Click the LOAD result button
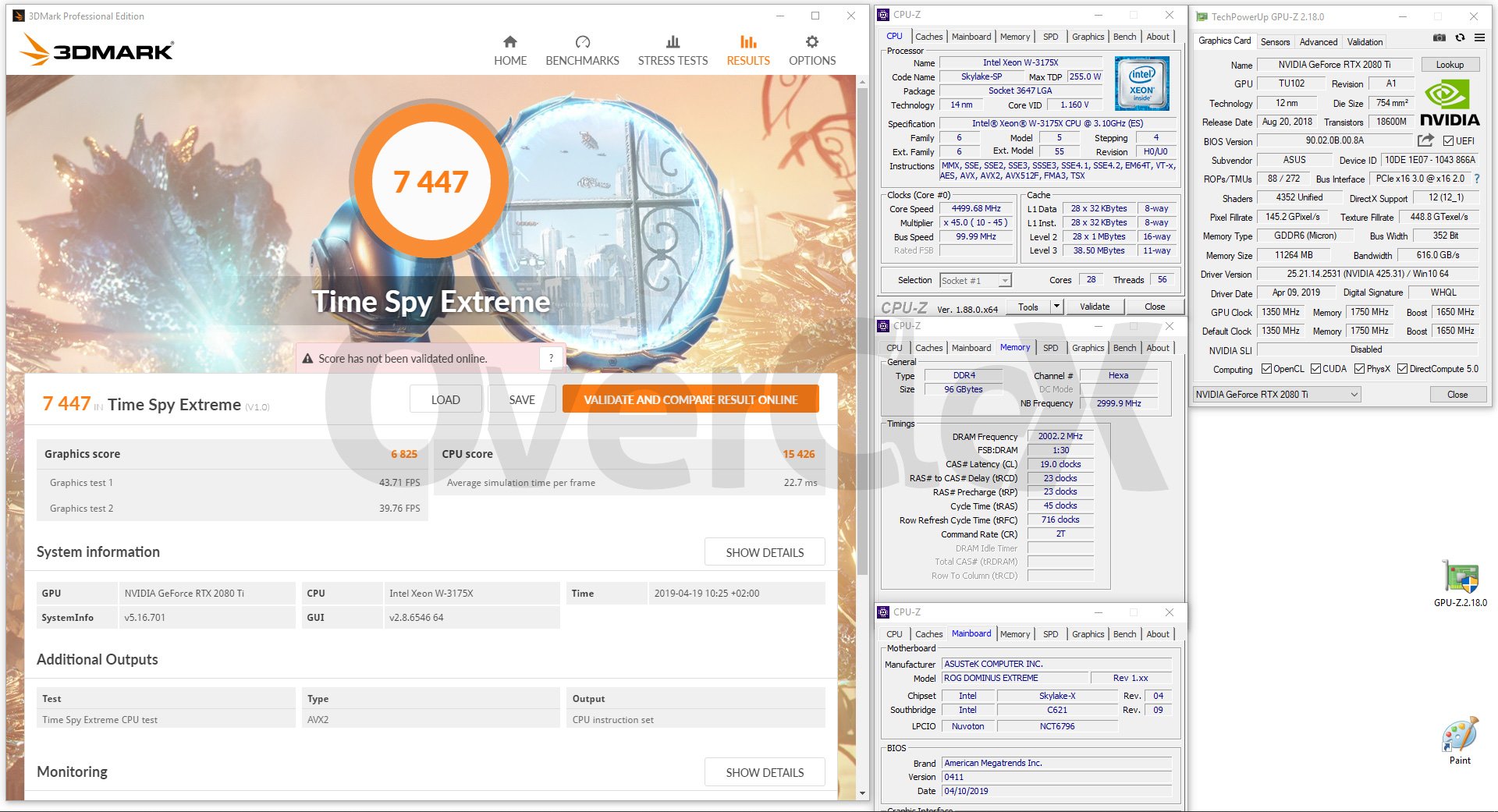 point(445,399)
